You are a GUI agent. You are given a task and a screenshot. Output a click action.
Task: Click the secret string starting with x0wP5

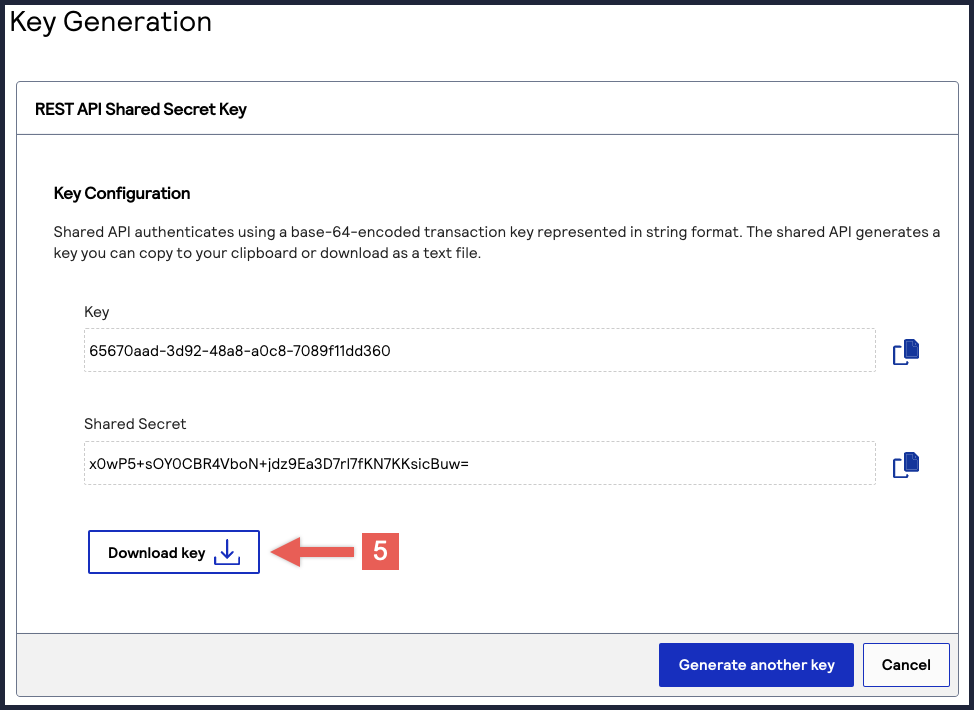click(279, 463)
